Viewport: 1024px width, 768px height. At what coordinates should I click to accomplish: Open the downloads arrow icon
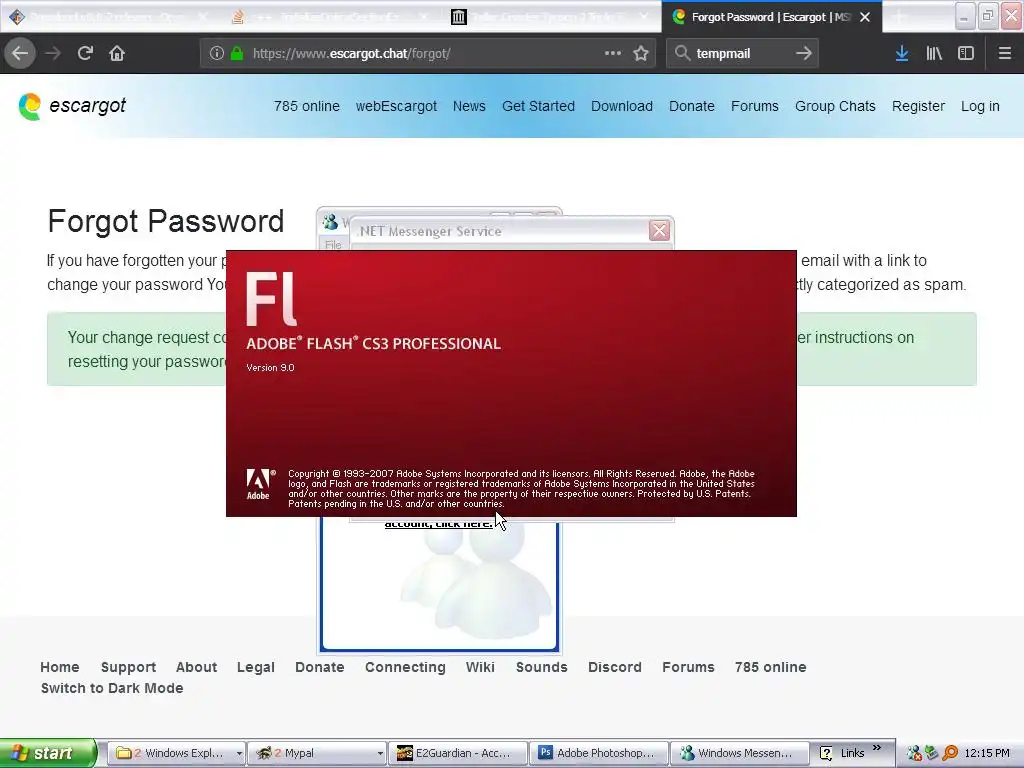click(x=902, y=54)
